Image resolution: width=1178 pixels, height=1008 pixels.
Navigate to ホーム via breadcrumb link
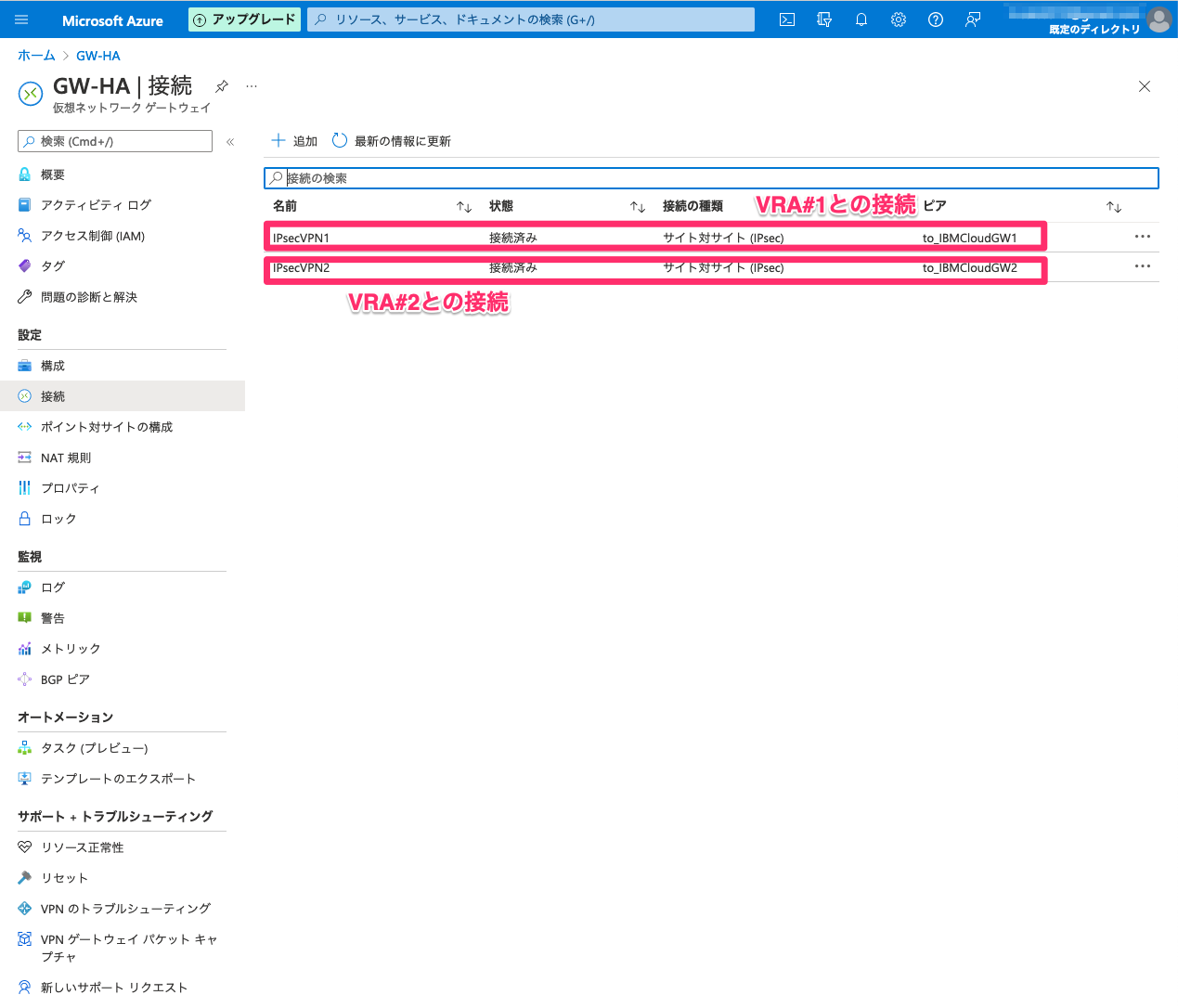[x=35, y=55]
